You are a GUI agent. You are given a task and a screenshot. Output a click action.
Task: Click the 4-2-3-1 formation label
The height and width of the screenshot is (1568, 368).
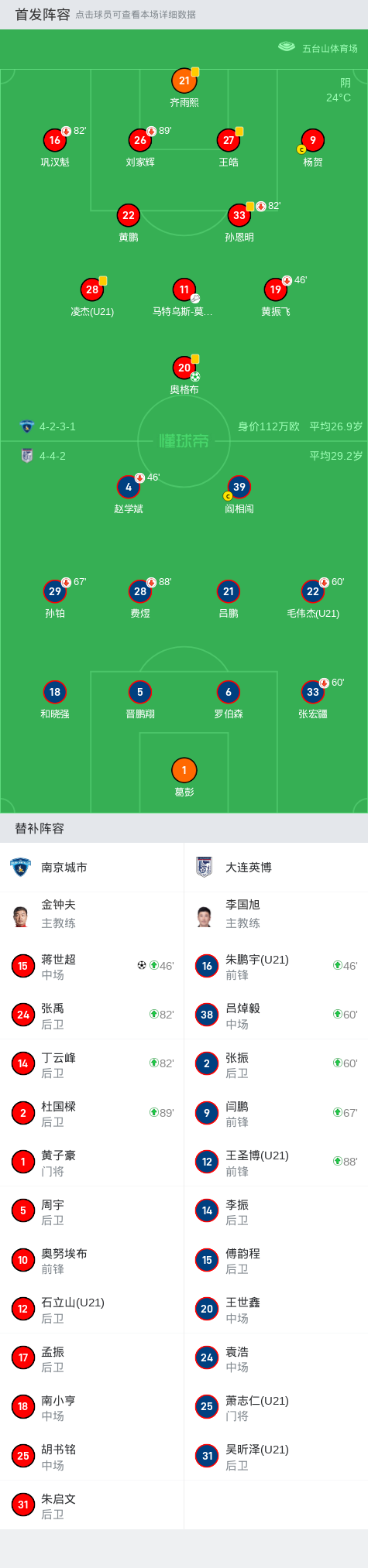tap(57, 426)
